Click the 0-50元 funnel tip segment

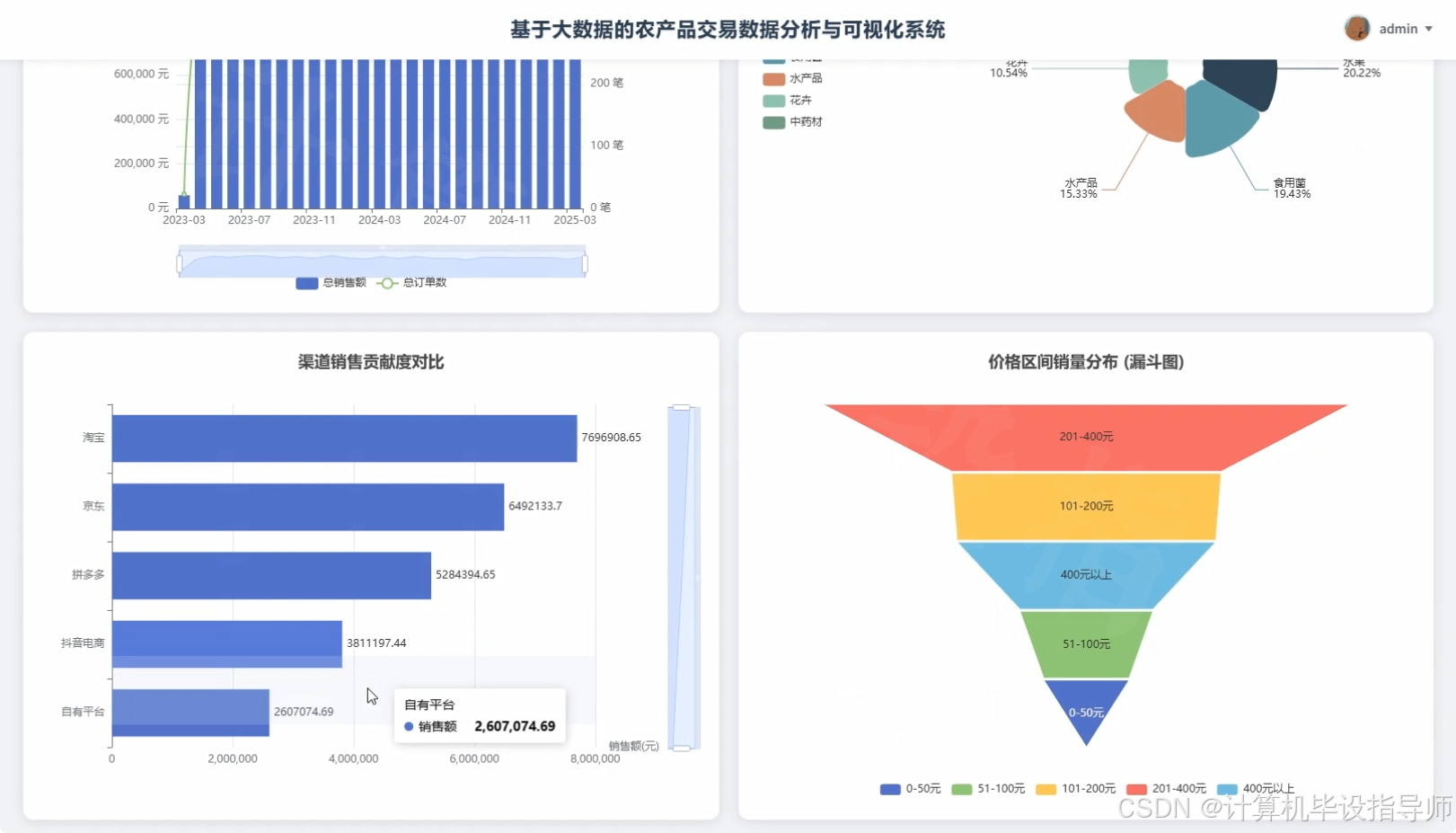pos(1086,707)
